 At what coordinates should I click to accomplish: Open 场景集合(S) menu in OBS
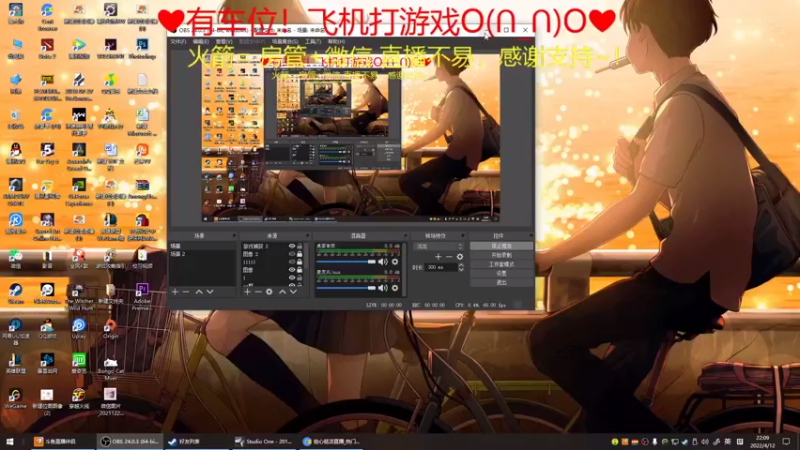[x=285, y=41]
